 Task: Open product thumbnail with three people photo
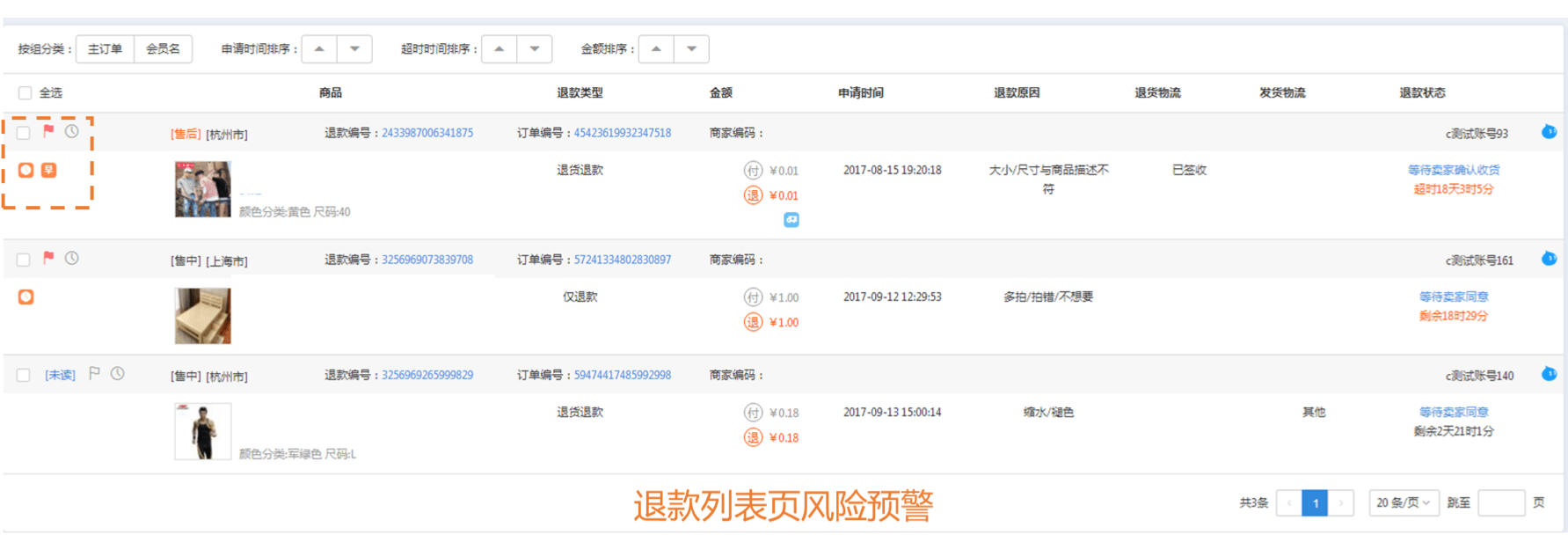coord(202,189)
